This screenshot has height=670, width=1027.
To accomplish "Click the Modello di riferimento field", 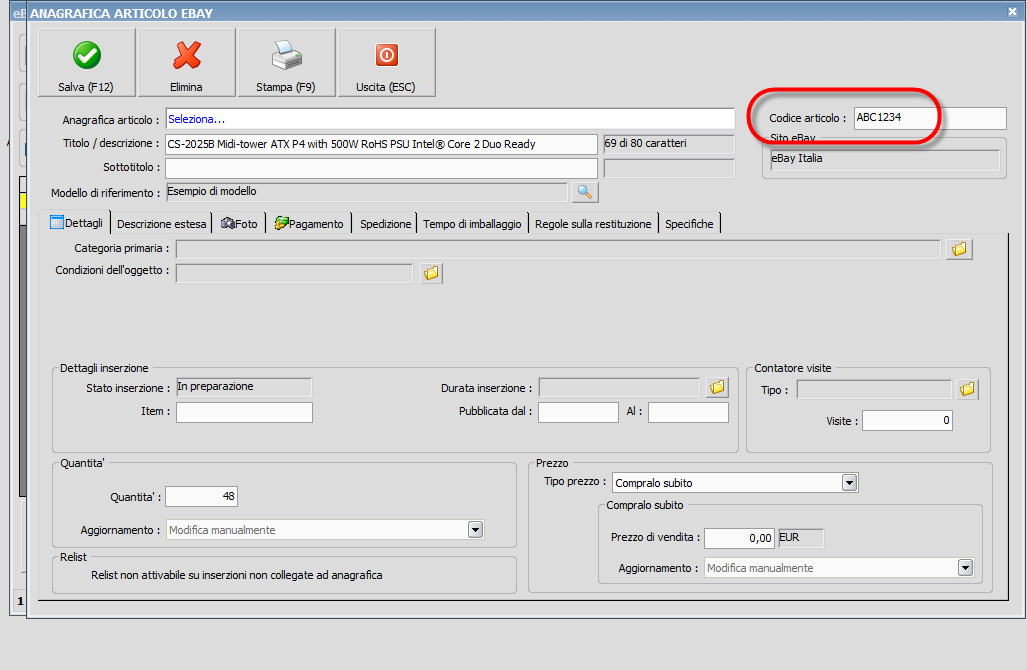I will click(x=367, y=192).
